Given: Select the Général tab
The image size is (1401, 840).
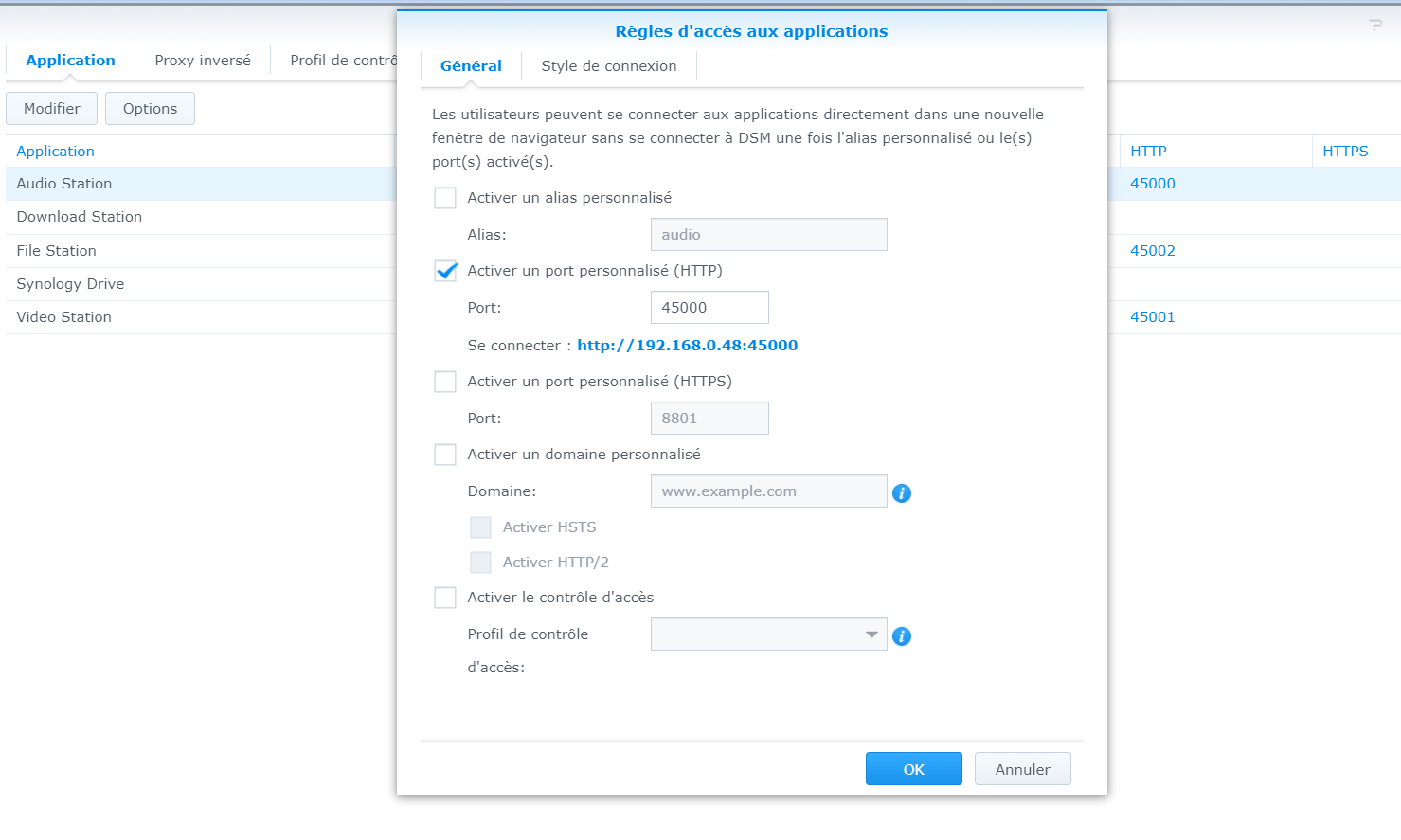Looking at the screenshot, I should (x=471, y=66).
